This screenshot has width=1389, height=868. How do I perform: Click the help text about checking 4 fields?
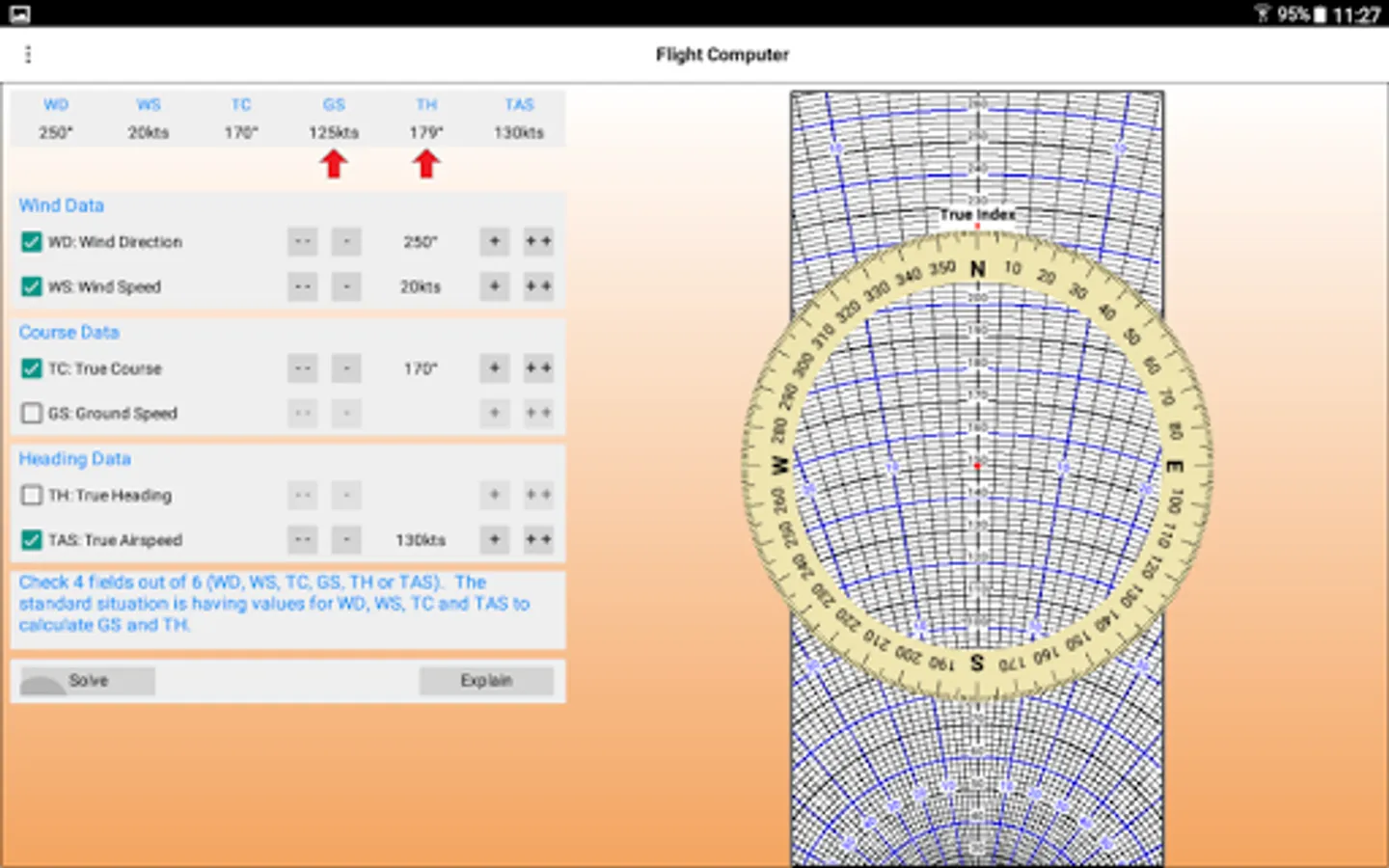(276, 604)
